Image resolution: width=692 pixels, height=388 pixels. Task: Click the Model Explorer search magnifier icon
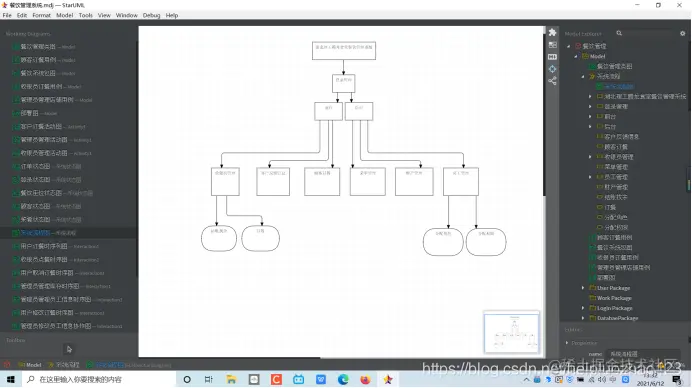(619, 33)
